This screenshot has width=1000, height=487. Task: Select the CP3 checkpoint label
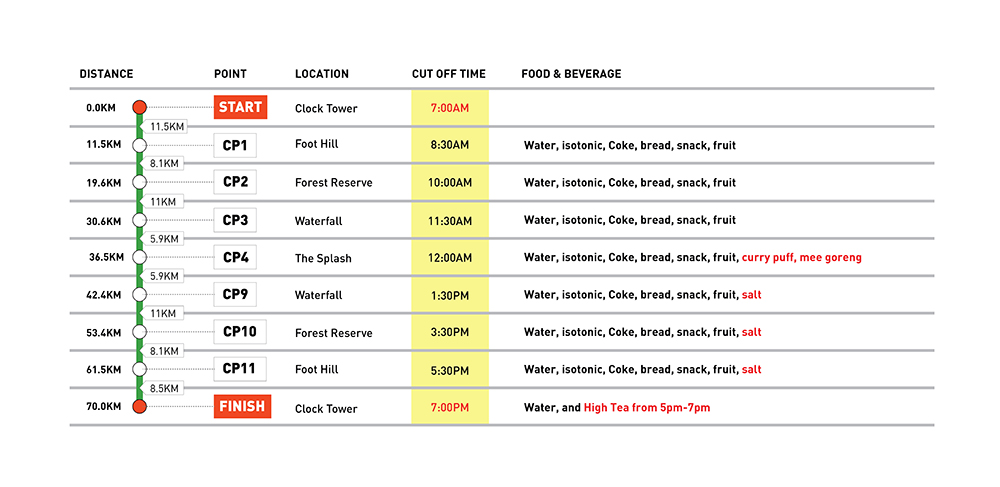(237, 220)
